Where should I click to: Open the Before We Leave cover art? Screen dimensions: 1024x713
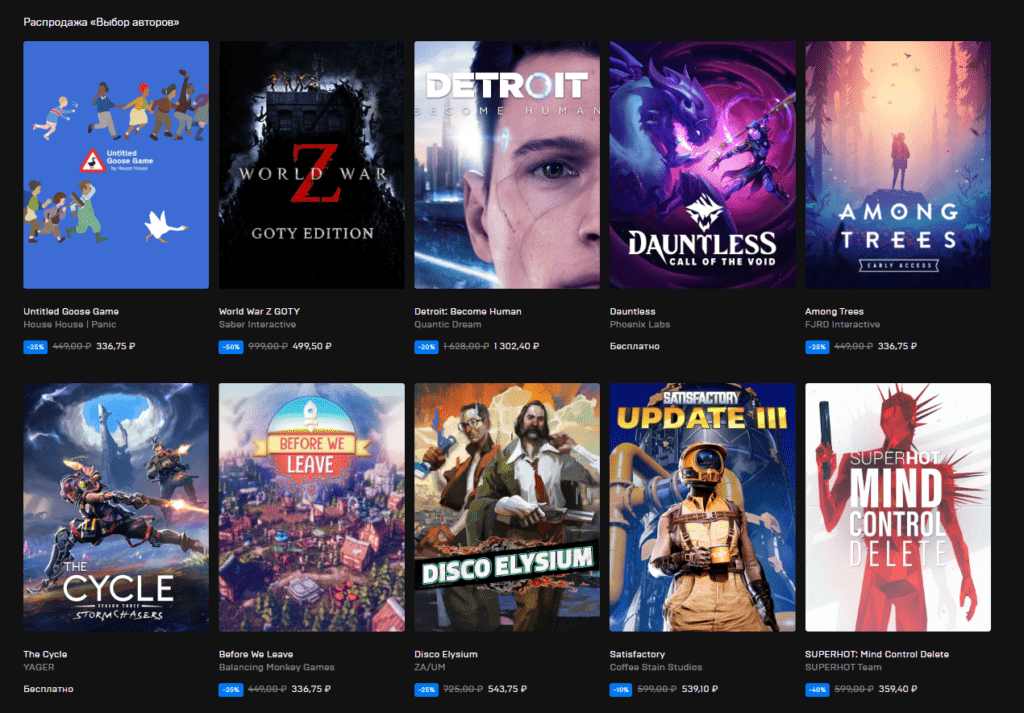312,507
